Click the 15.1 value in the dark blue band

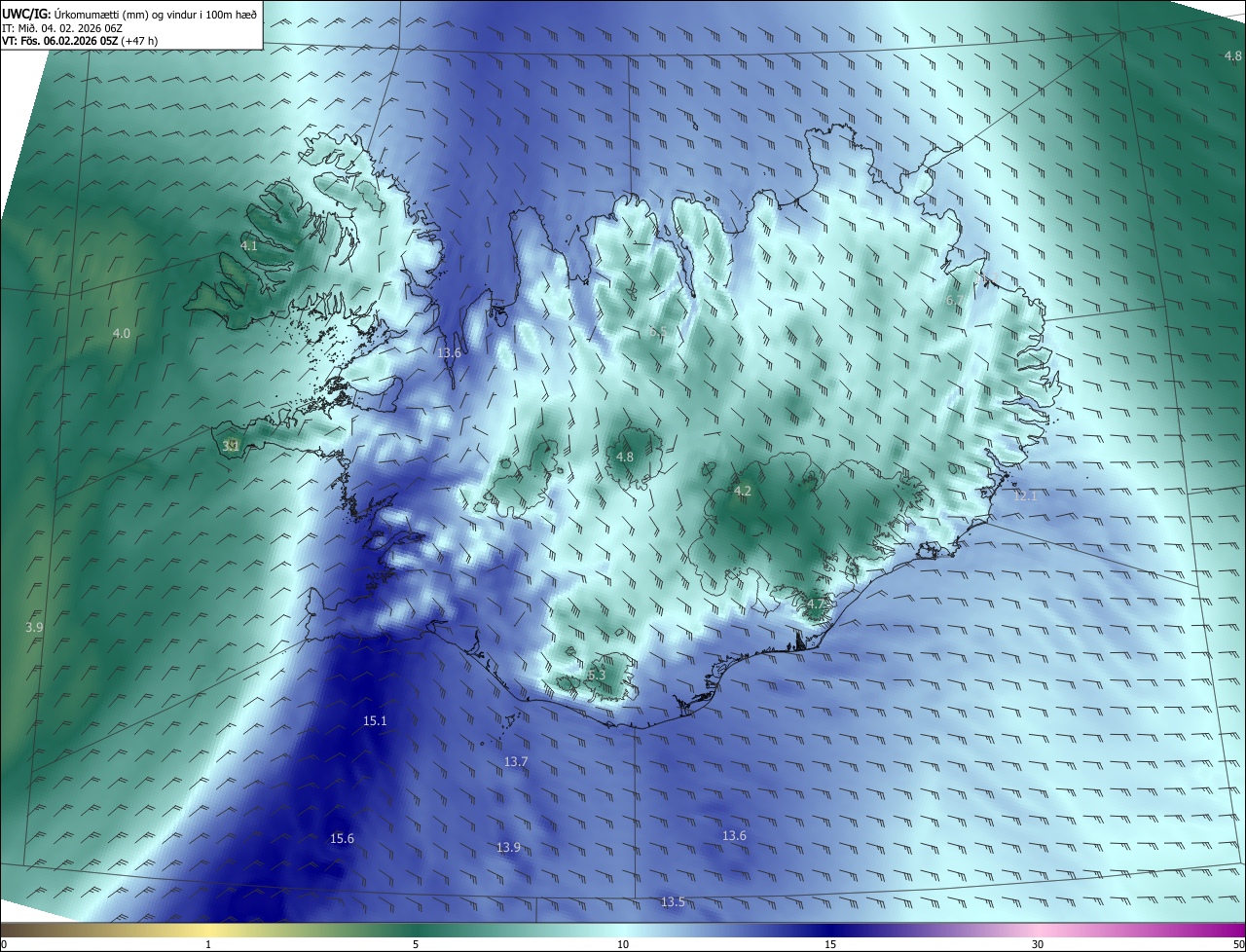click(375, 721)
